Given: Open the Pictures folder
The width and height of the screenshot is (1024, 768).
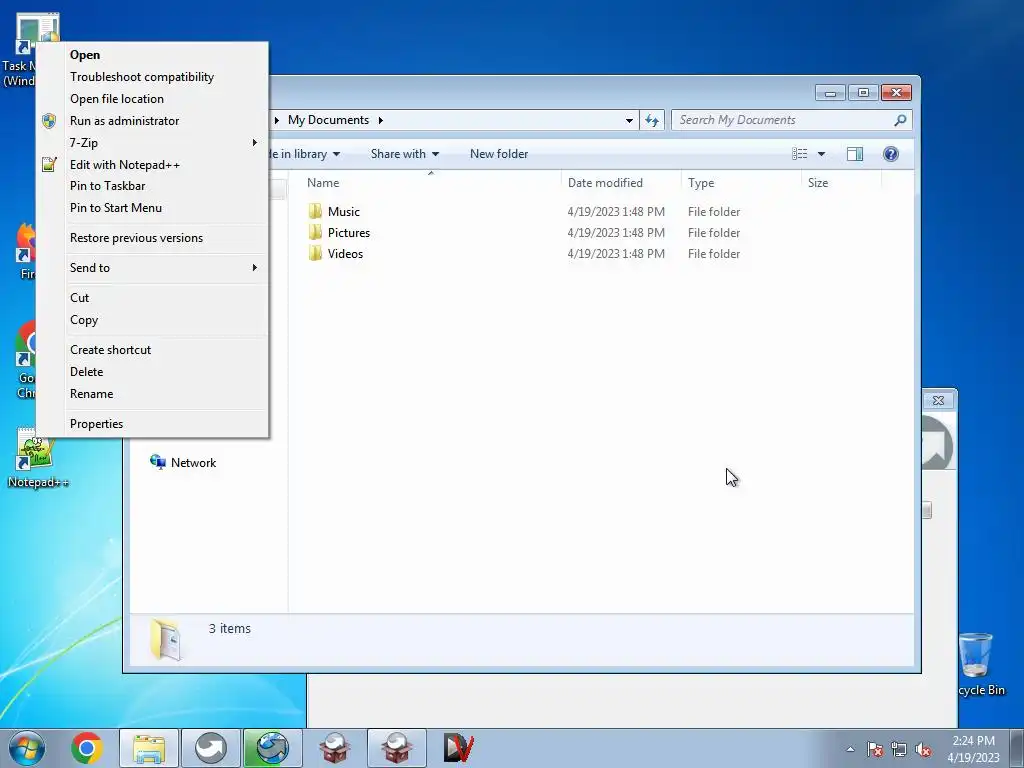Looking at the screenshot, I should point(315,232).
